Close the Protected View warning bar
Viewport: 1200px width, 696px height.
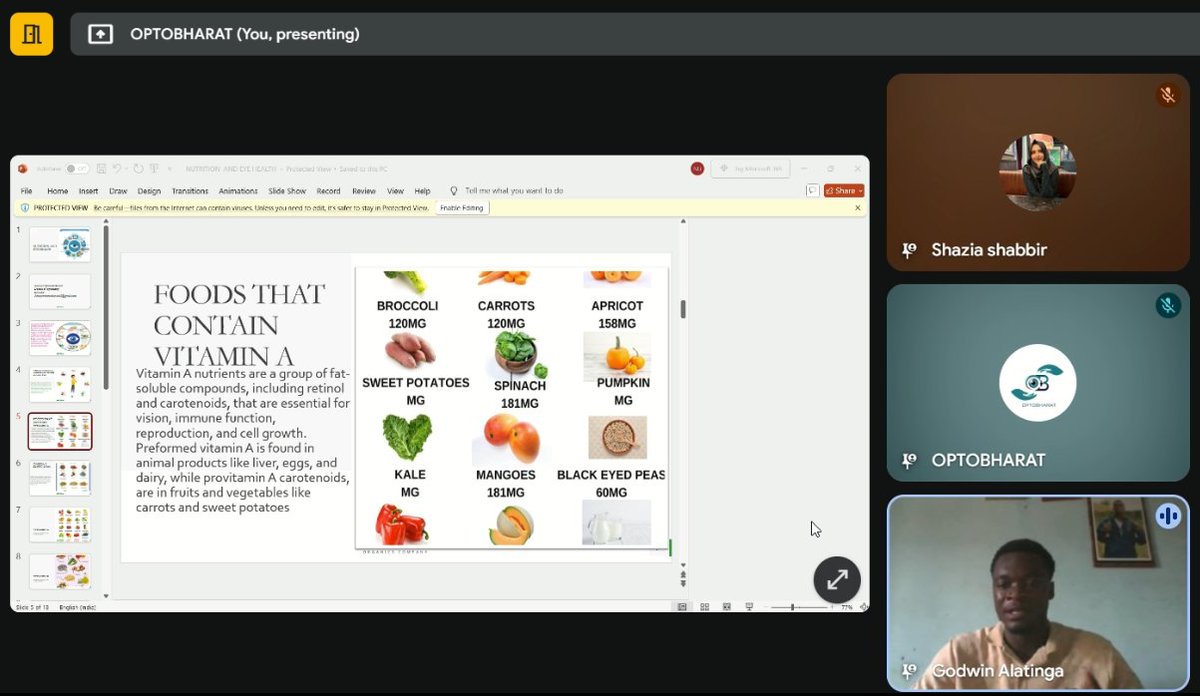tap(857, 208)
